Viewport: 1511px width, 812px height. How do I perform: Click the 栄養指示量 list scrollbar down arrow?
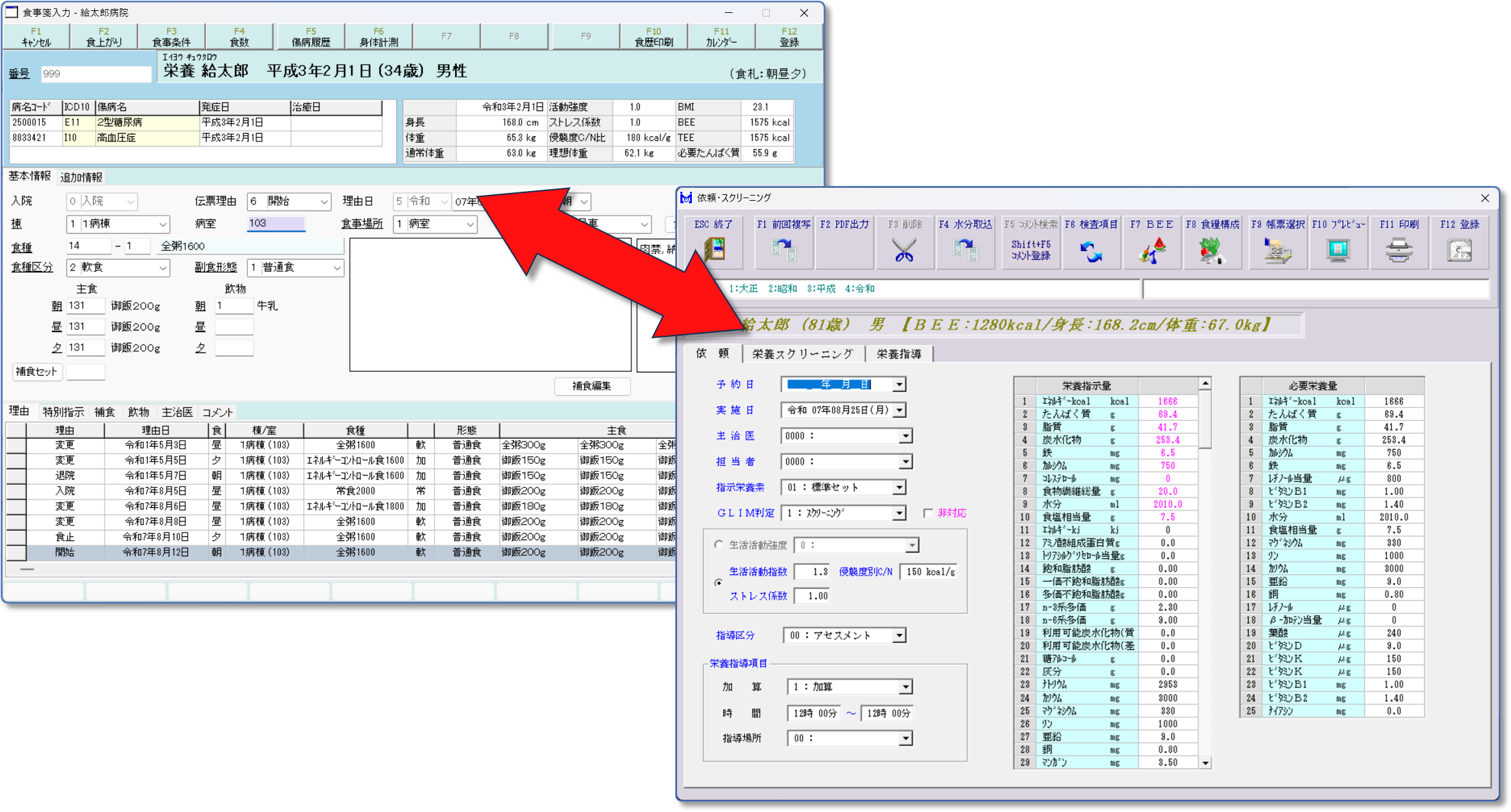tap(1205, 763)
